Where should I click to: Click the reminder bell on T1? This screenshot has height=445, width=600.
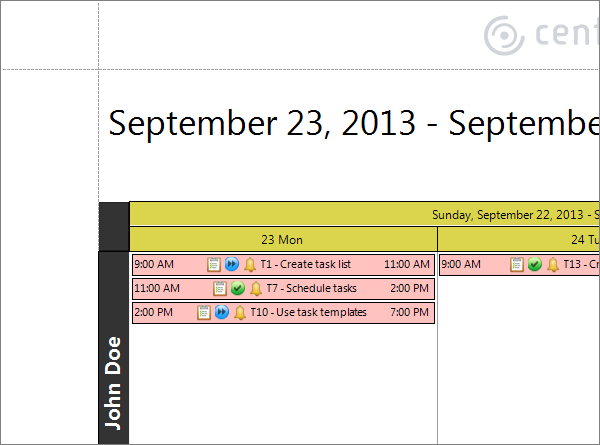coord(250,264)
